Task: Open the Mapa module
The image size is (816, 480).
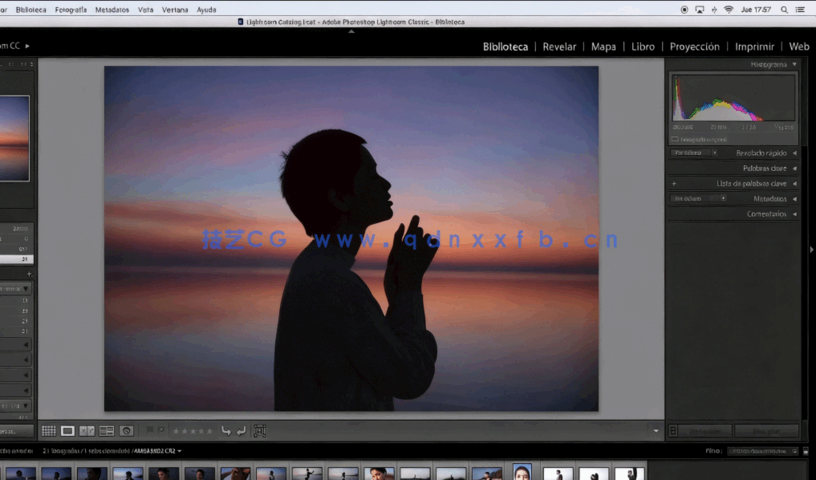Action: [603, 46]
